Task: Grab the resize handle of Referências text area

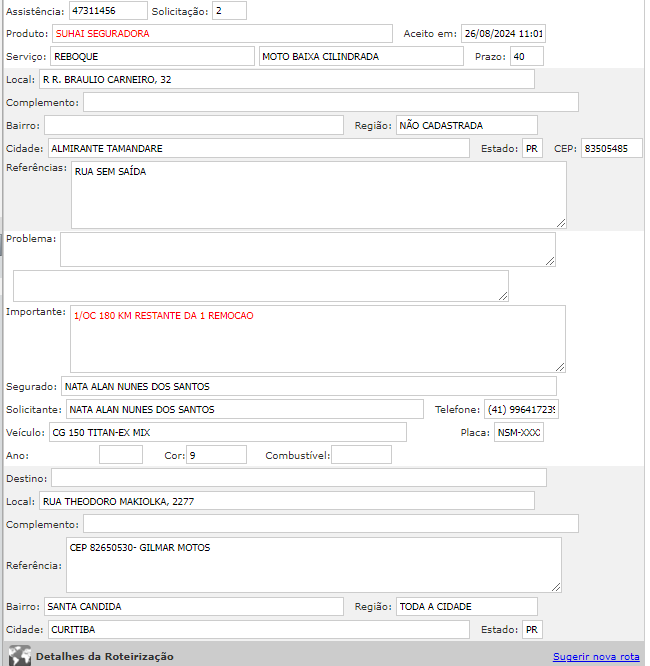Action: [561, 223]
